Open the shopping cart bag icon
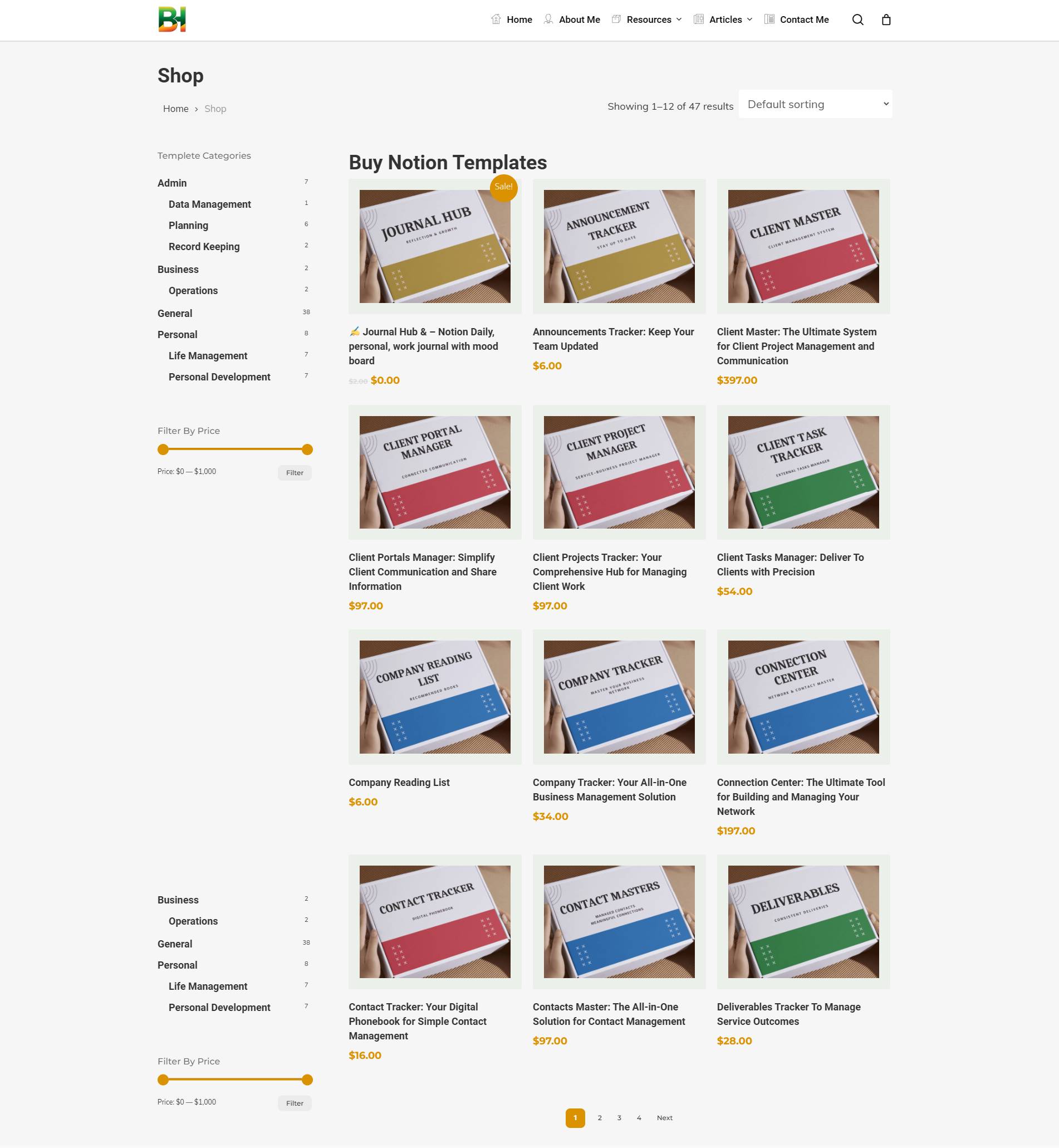Screen dimensions: 1059x1148 pos(886,20)
